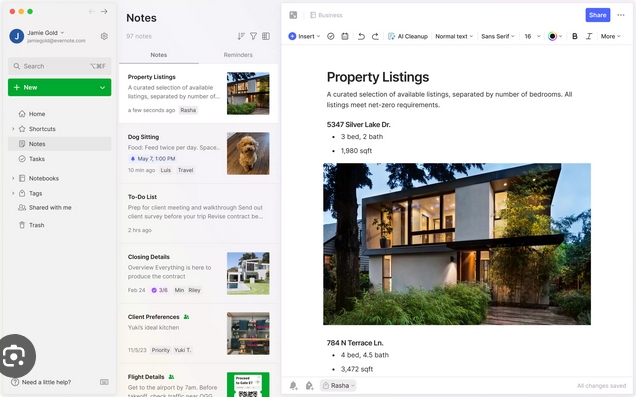Image resolution: width=636 pixels, height=397 pixels.
Task: Redo the last edit
Action: (x=375, y=36)
